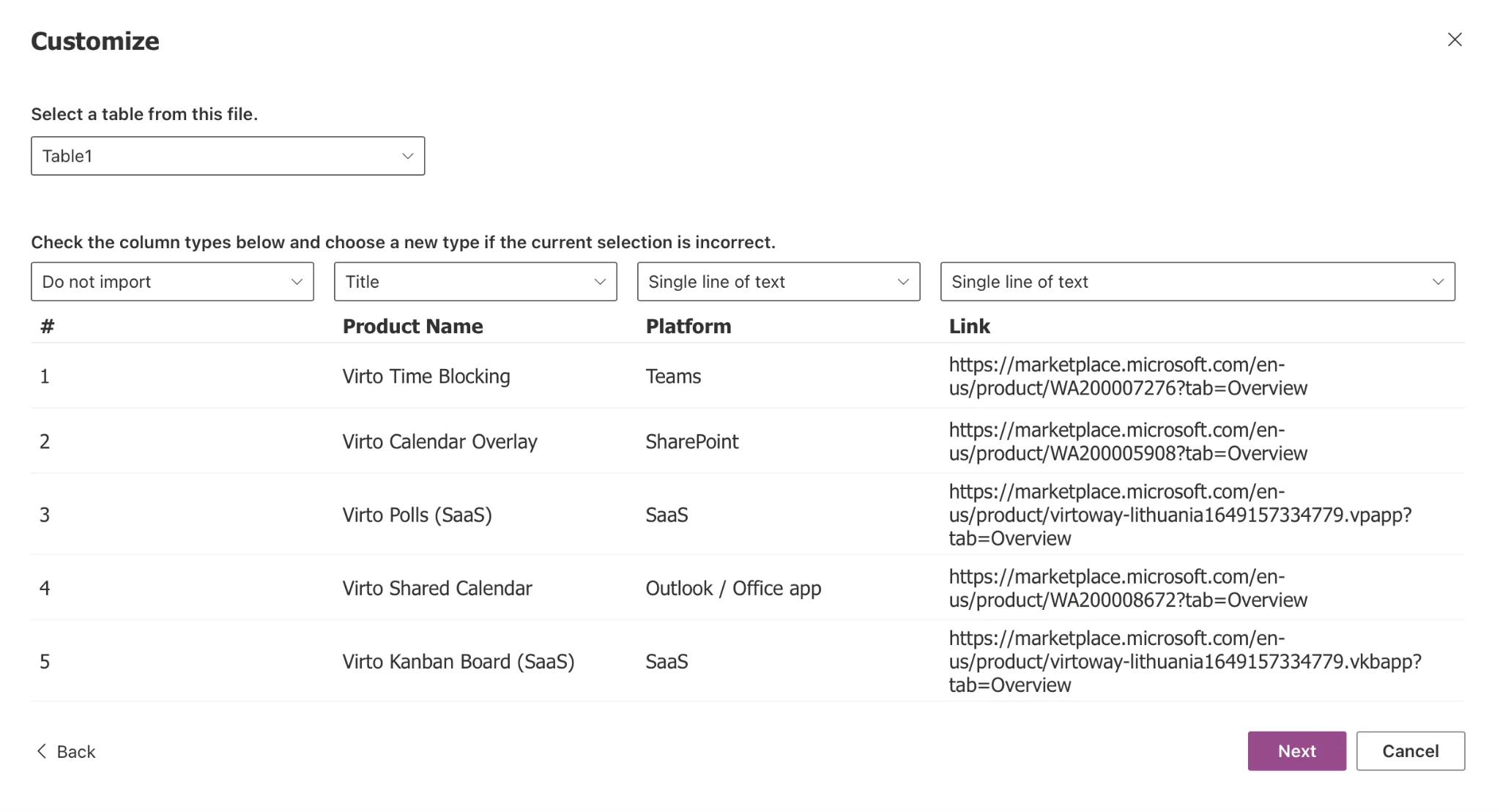Click the WA200007276 marketplace link text

pyautogui.click(x=1128, y=376)
